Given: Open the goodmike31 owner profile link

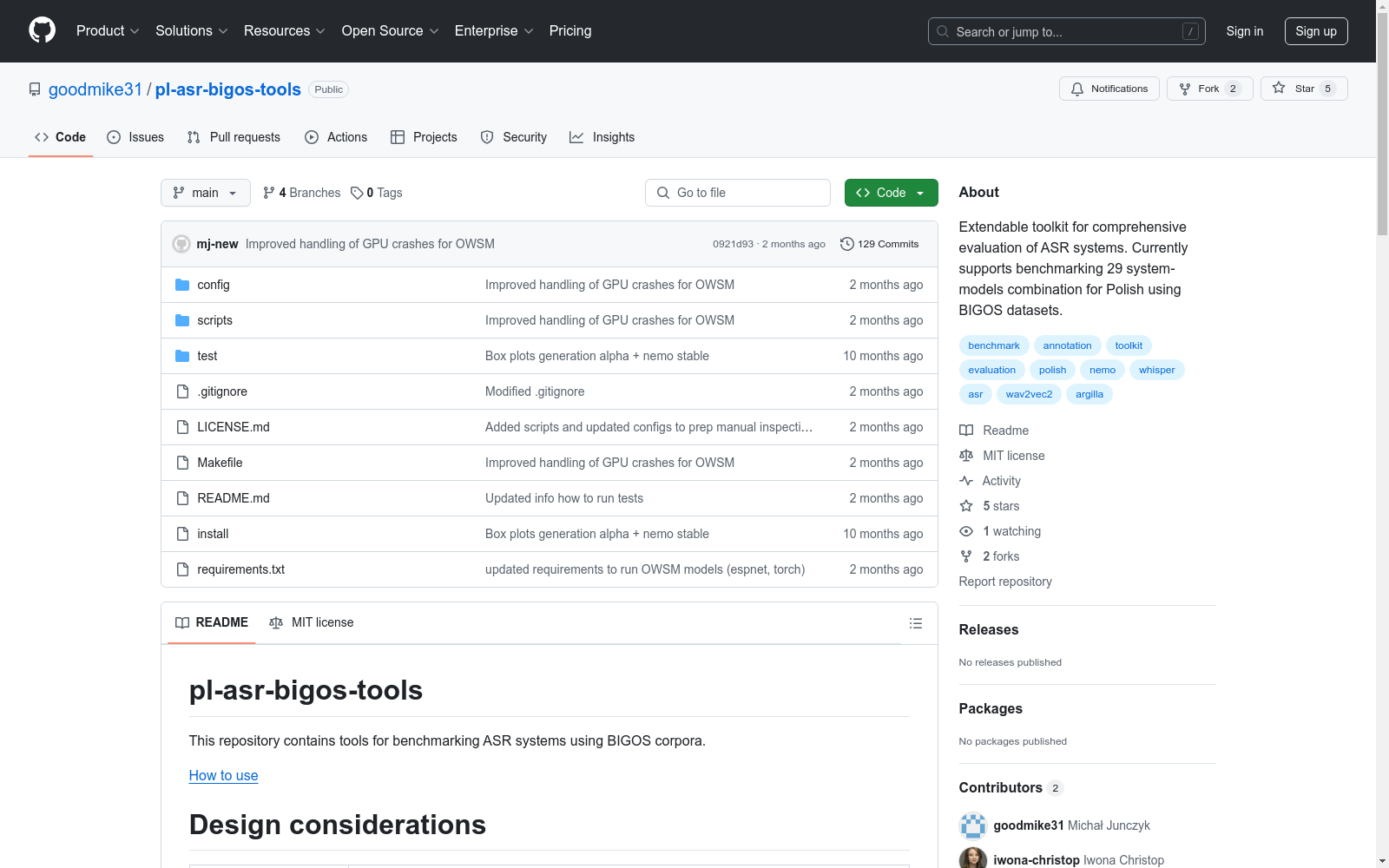Looking at the screenshot, I should click(x=95, y=89).
